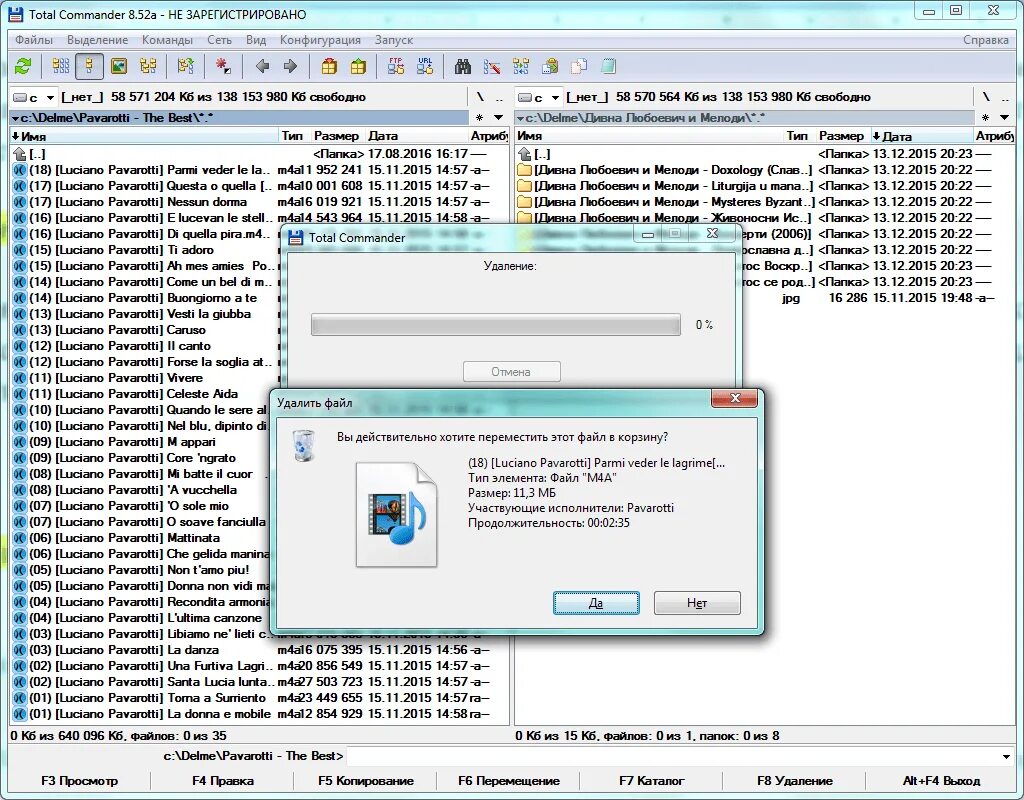Click the two-pages toolbar icon

[x=579, y=66]
